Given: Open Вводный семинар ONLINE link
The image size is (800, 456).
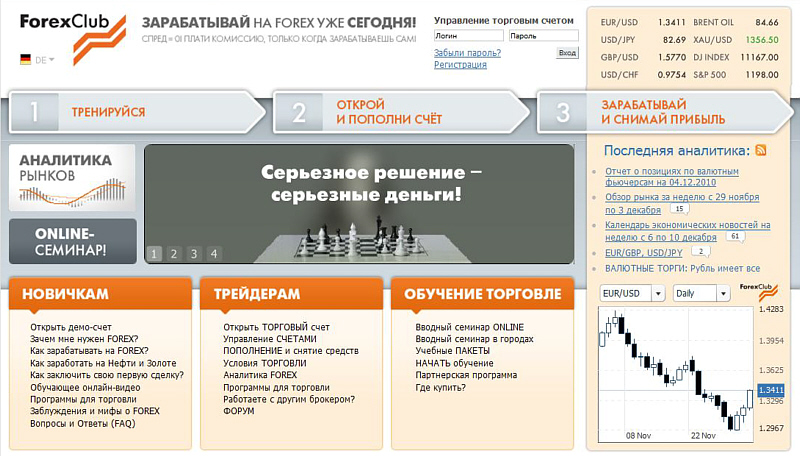Looking at the screenshot, I should [x=469, y=327].
